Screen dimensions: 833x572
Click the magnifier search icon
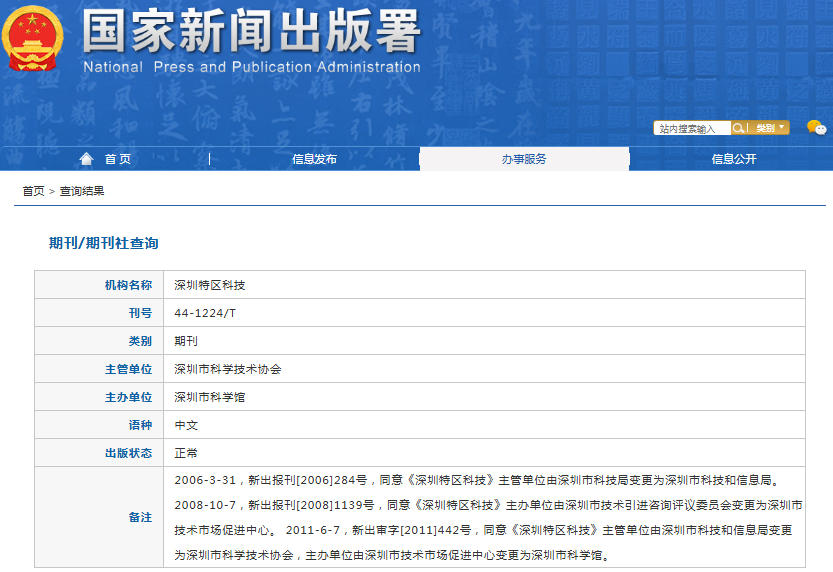pos(738,128)
